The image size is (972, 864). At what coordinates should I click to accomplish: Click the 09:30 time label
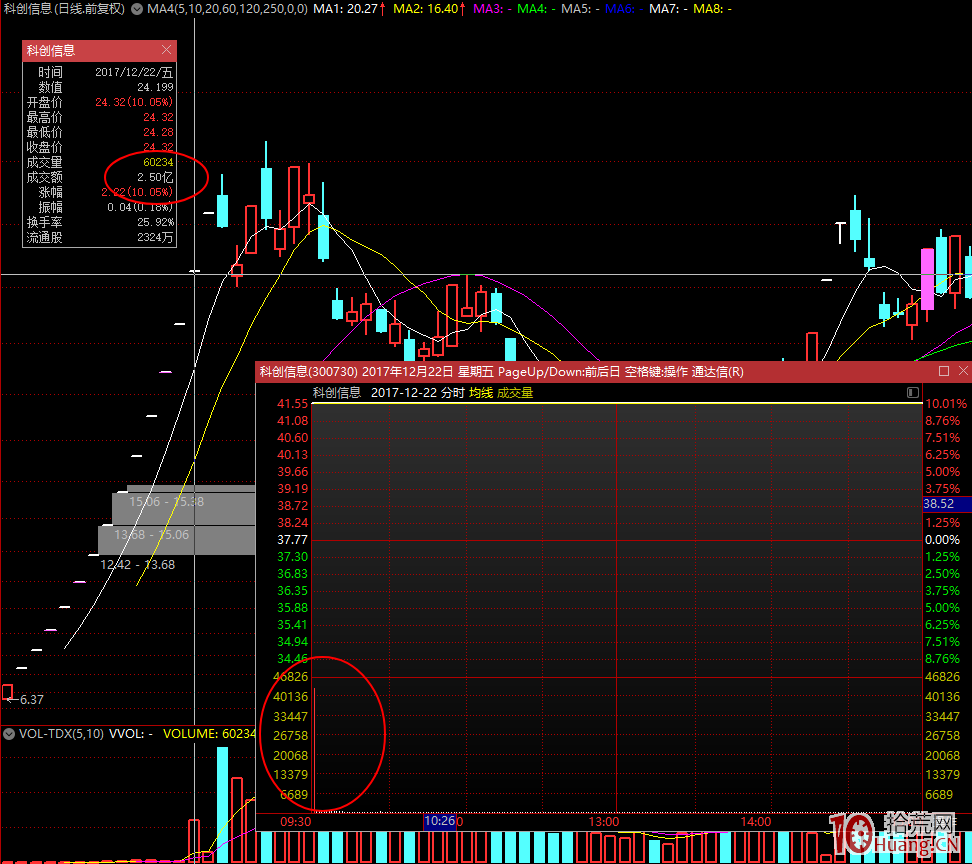click(x=296, y=822)
